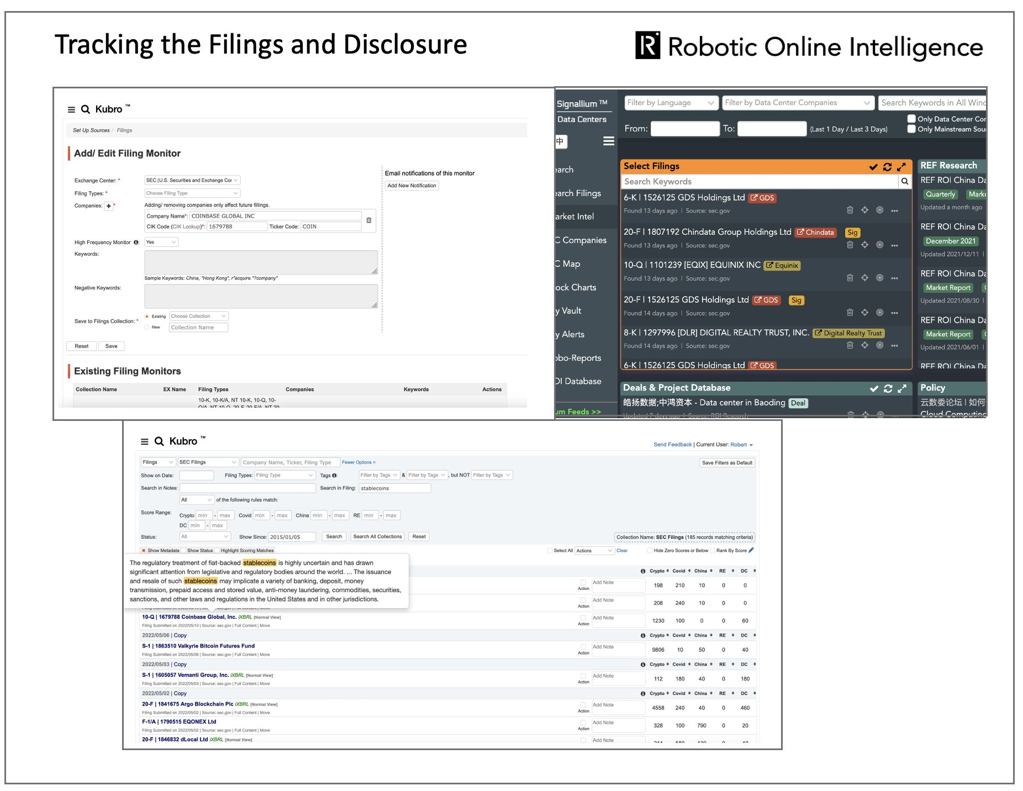Refresh the Select Filings panel

[x=888, y=166]
